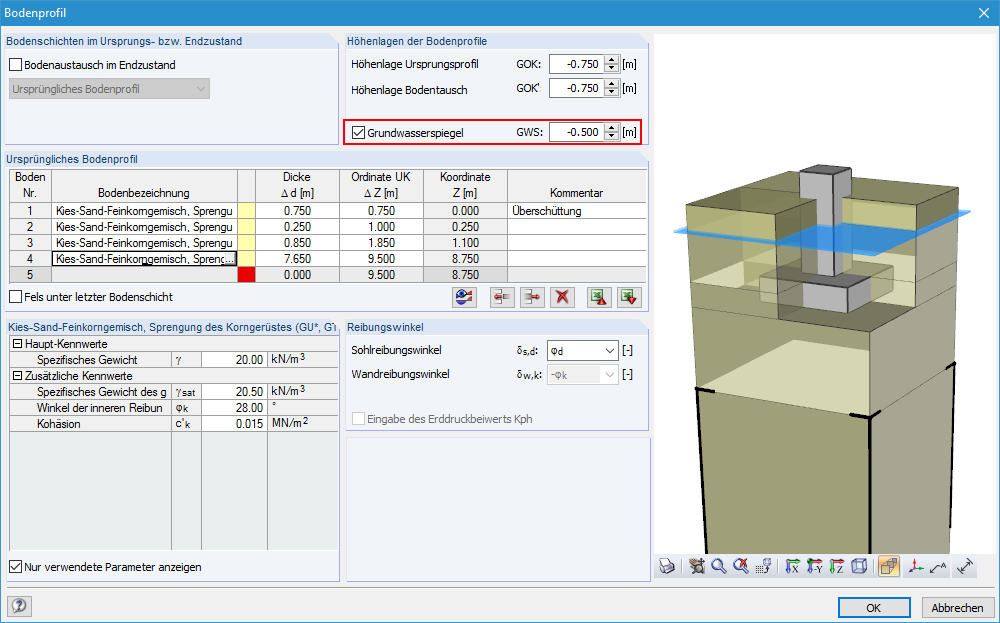Screen dimensions: 1000x623
Task: Click the GOK Ursprungsprofil input field
Action: [x=577, y=64]
